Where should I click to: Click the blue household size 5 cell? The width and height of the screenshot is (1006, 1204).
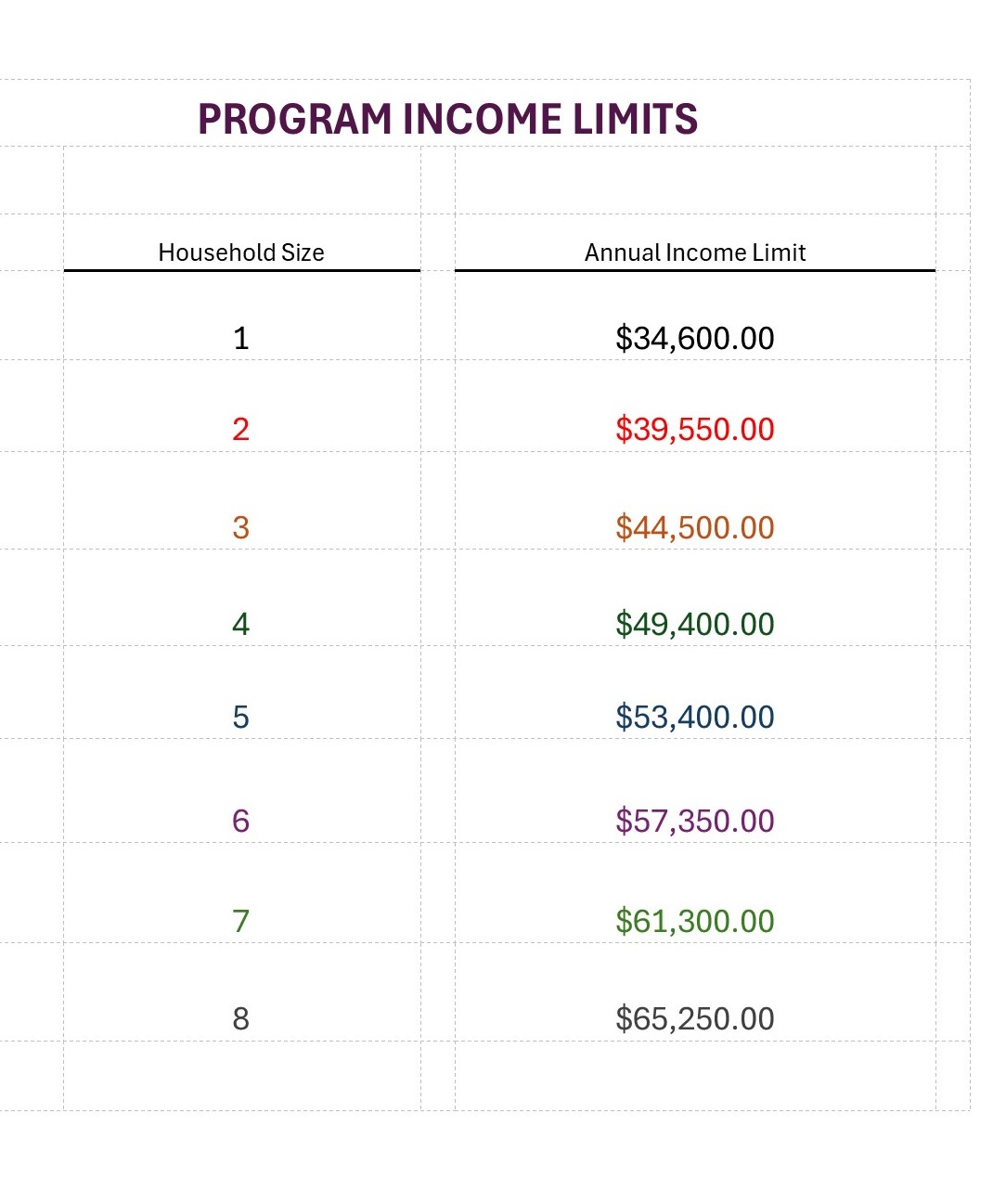click(241, 717)
